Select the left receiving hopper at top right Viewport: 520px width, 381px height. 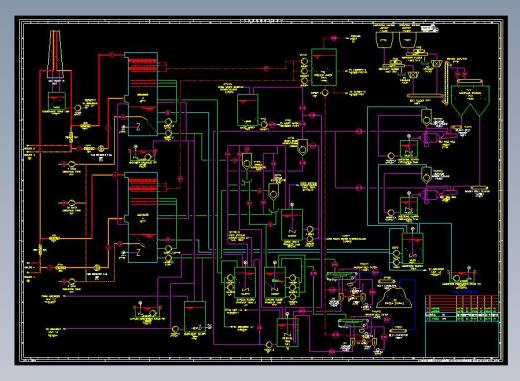384,40
